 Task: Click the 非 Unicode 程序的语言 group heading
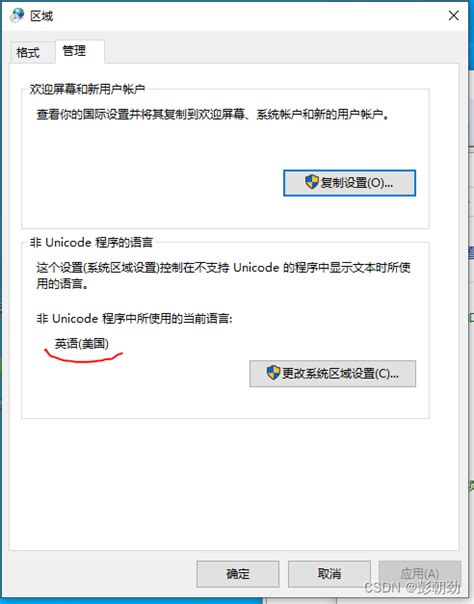(91, 242)
